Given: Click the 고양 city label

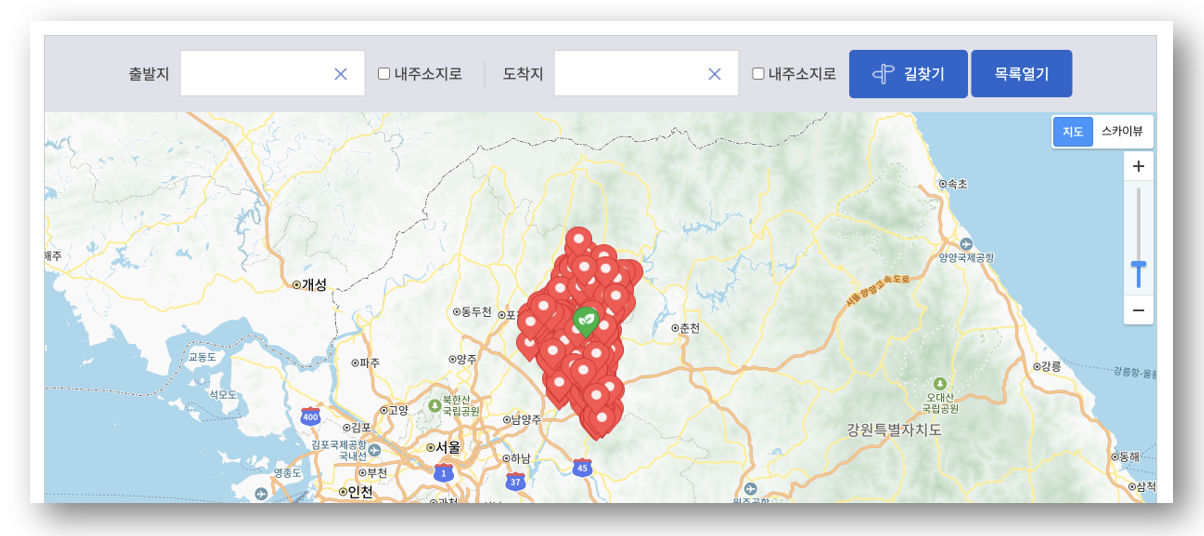Looking at the screenshot, I should [x=397, y=410].
